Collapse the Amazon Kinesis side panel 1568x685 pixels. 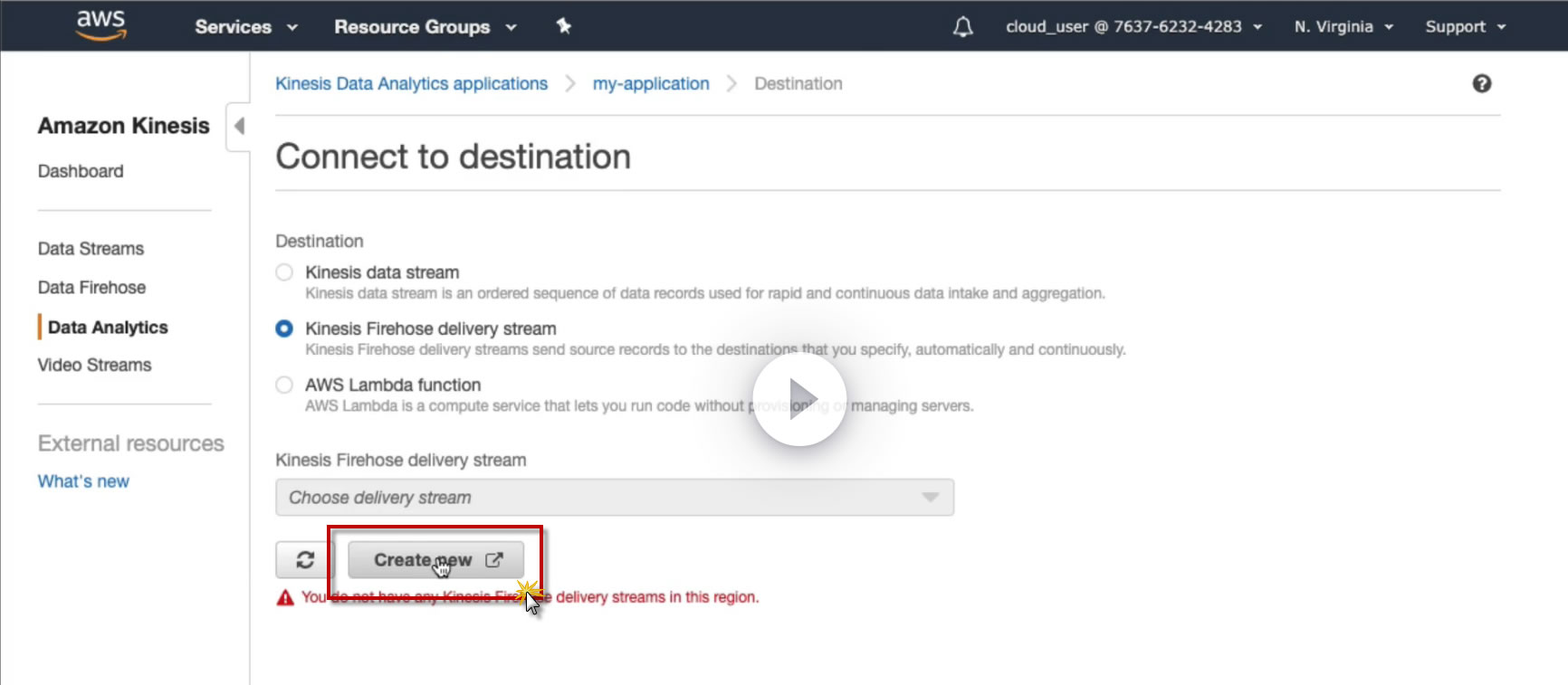click(x=238, y=126)
